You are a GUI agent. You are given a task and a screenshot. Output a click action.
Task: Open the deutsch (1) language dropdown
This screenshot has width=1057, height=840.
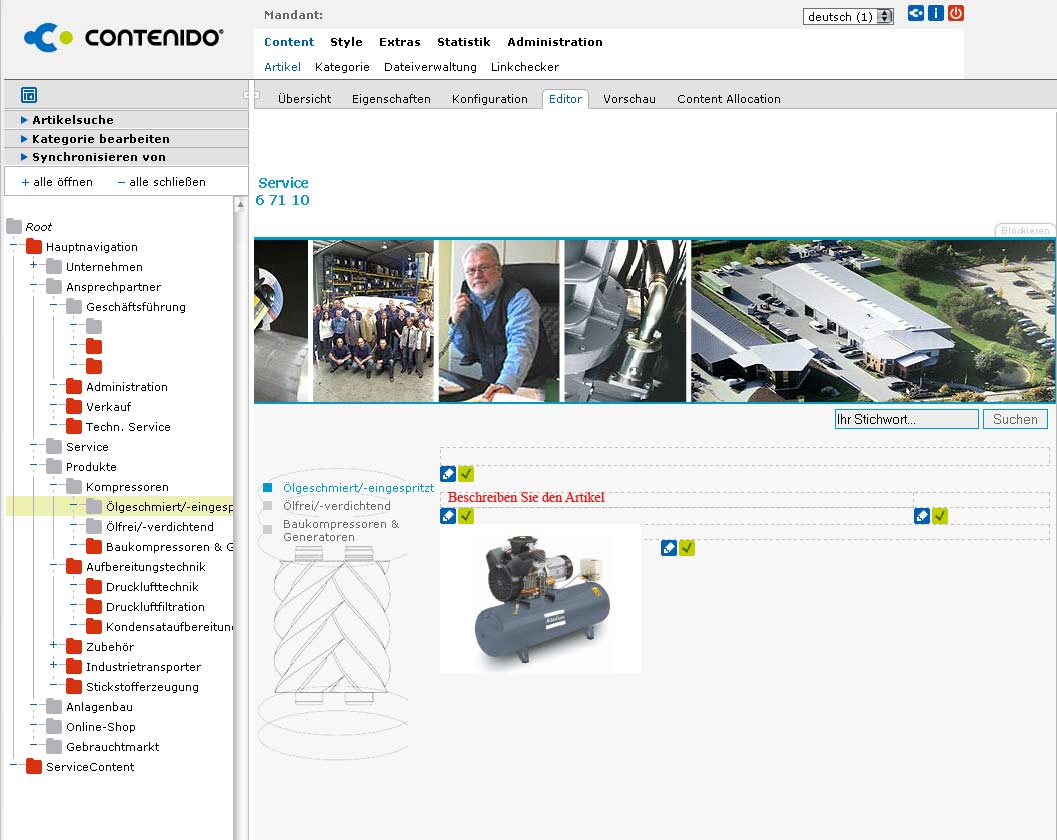point(848,17)
